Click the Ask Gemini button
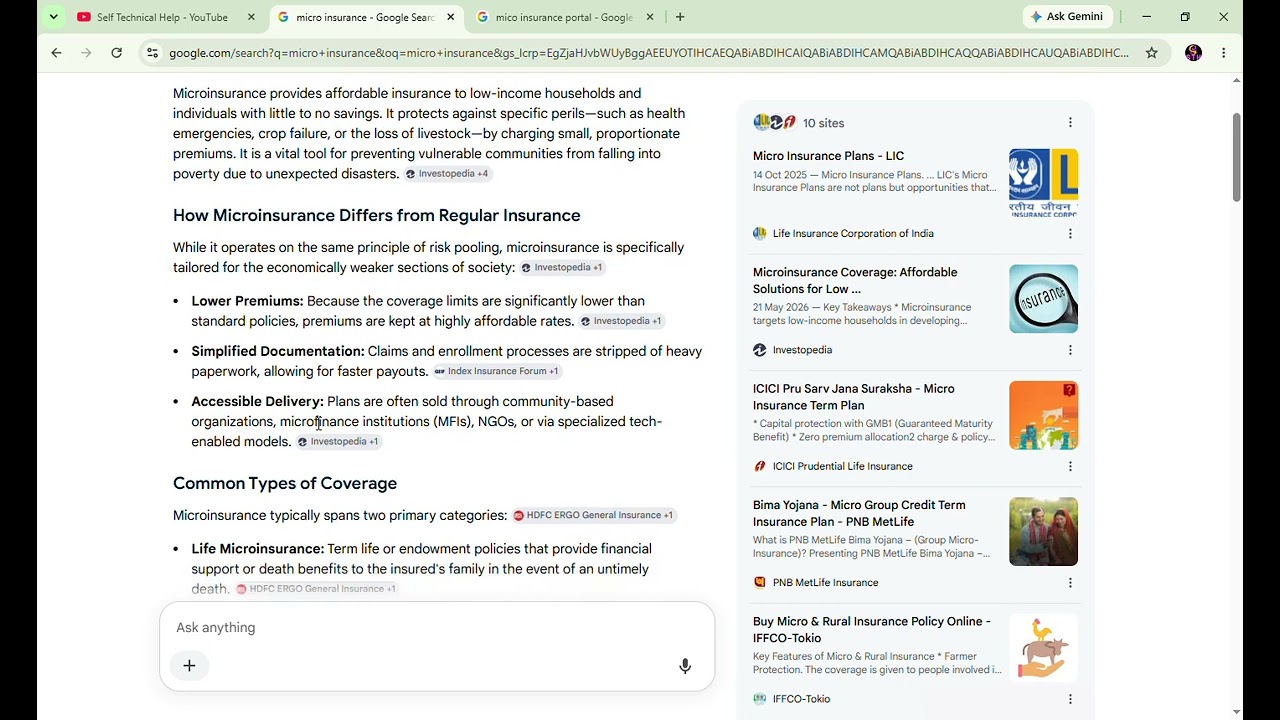Screen dimensions: 1280x720 1068,17
